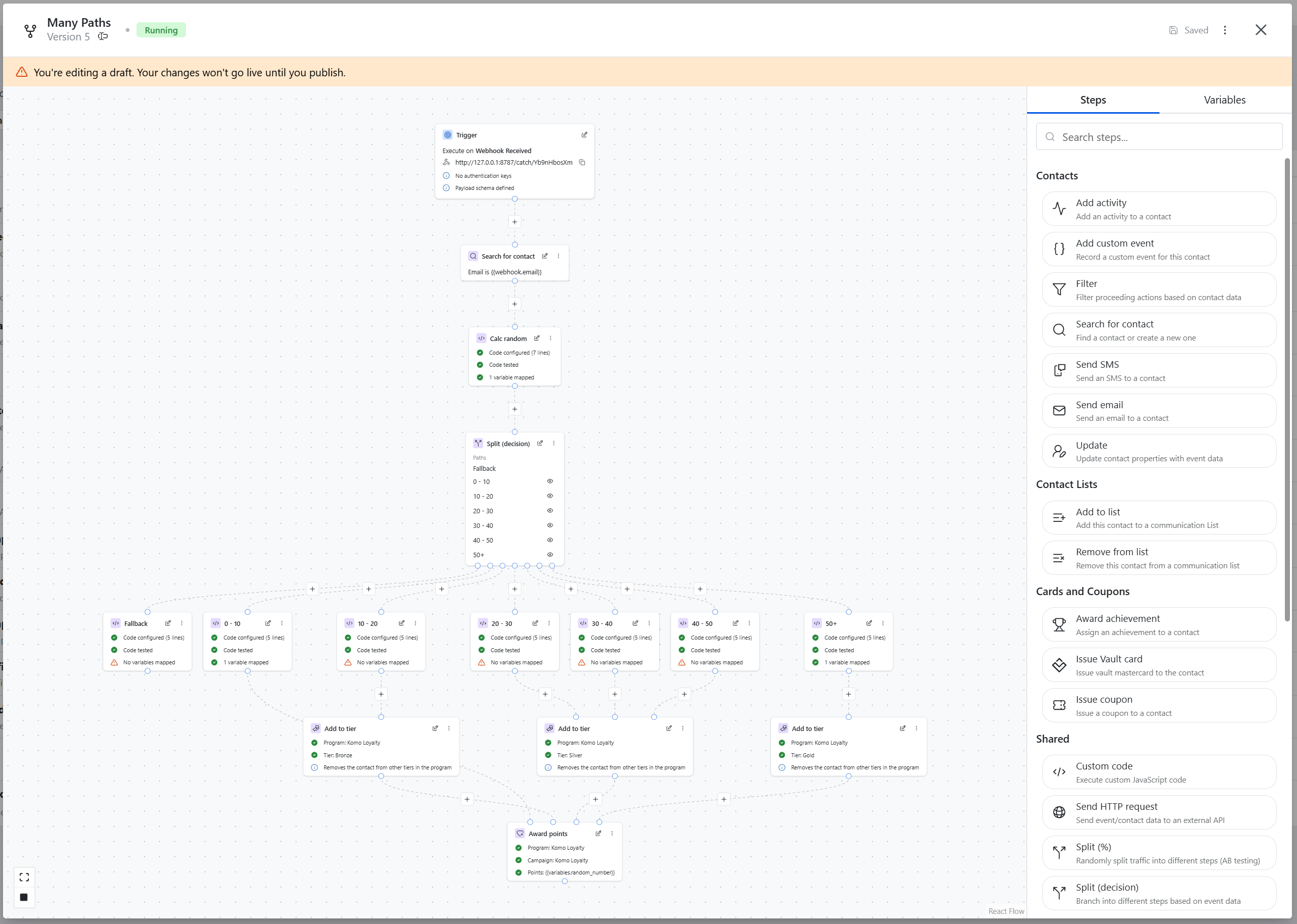Toggle visibility of the 30 - 40 path

[x=550, y=525]
